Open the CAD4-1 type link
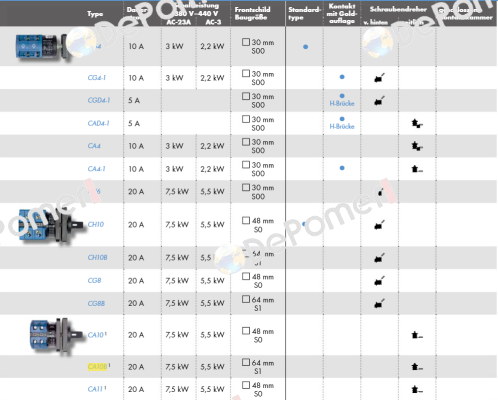 98,123
